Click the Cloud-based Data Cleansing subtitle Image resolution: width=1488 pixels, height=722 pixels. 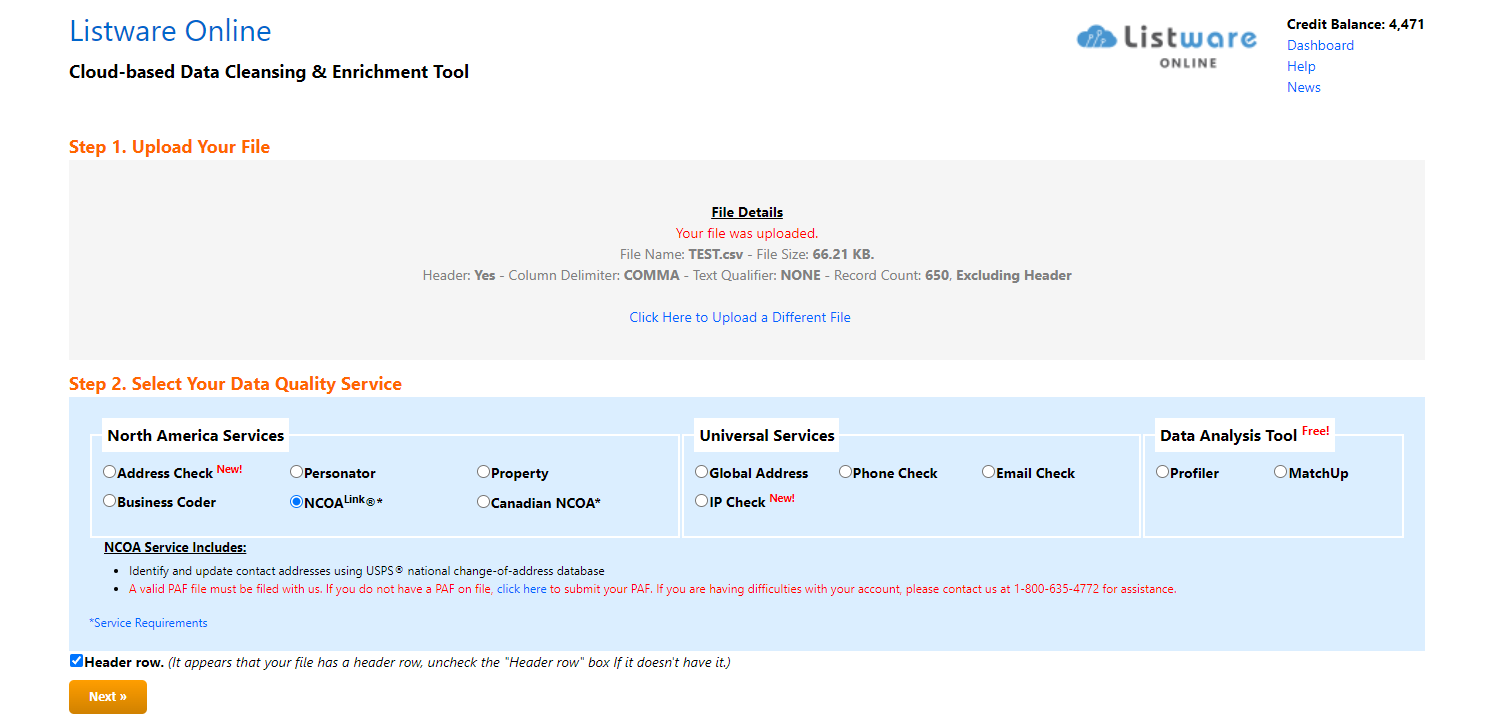(269, 72)
